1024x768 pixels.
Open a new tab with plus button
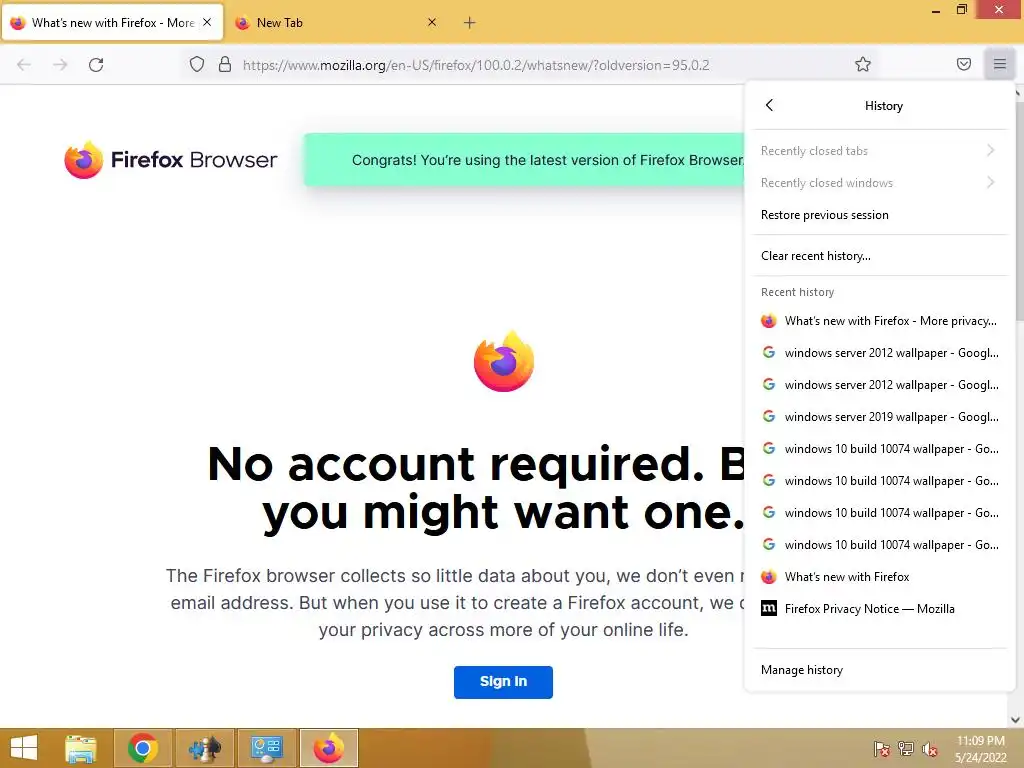click(x=469, y=23)
